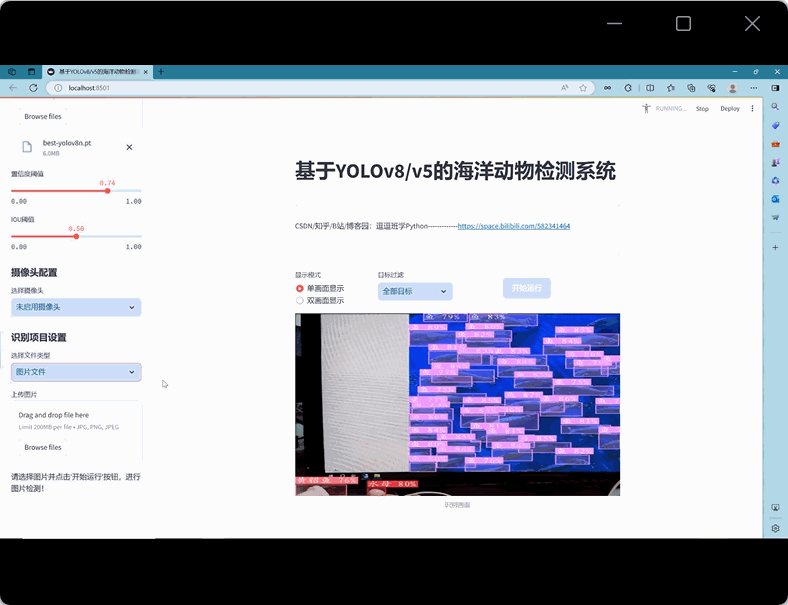Open the sidebar tools briefcase icon

click(x=775, y=144)
